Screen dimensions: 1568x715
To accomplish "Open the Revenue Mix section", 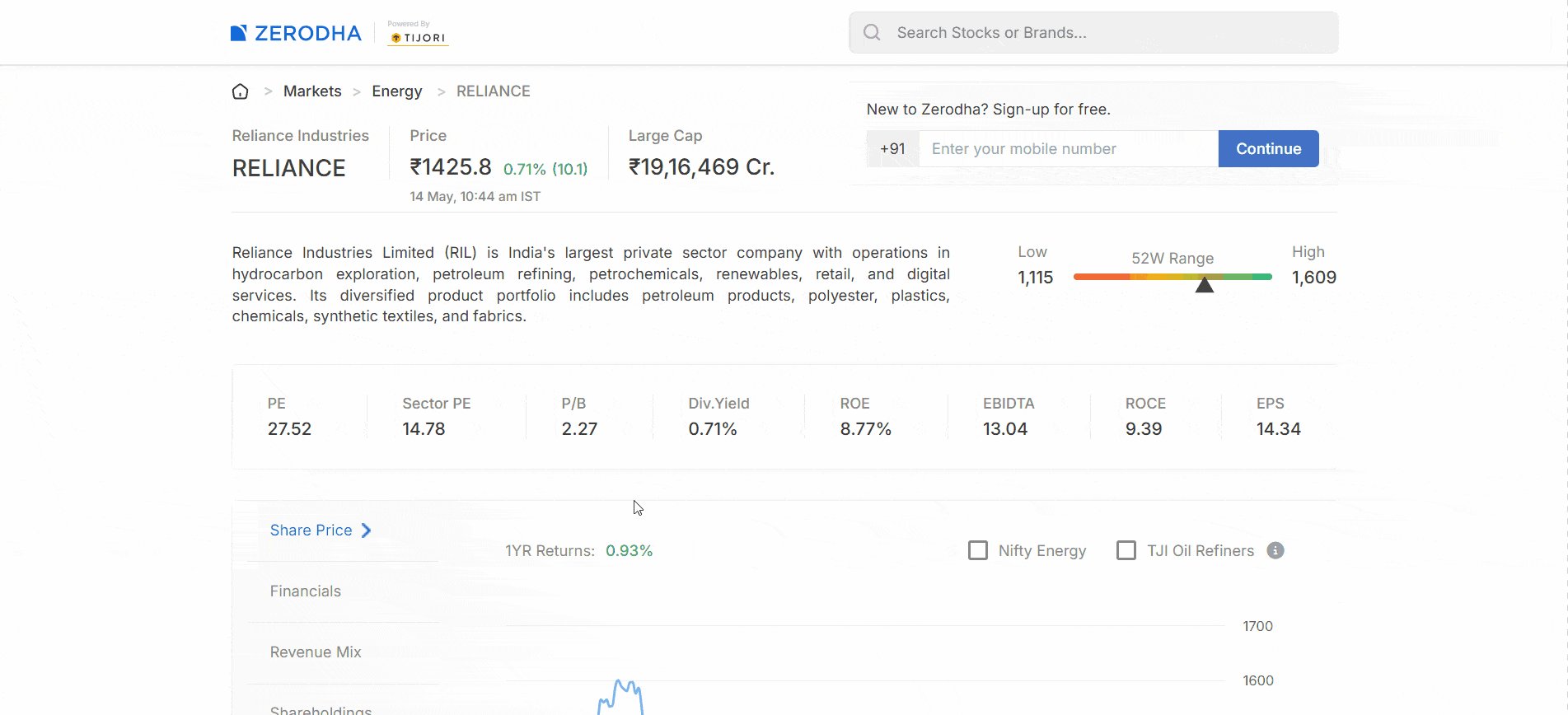I will pyautogui.click(x=316, y=652).
